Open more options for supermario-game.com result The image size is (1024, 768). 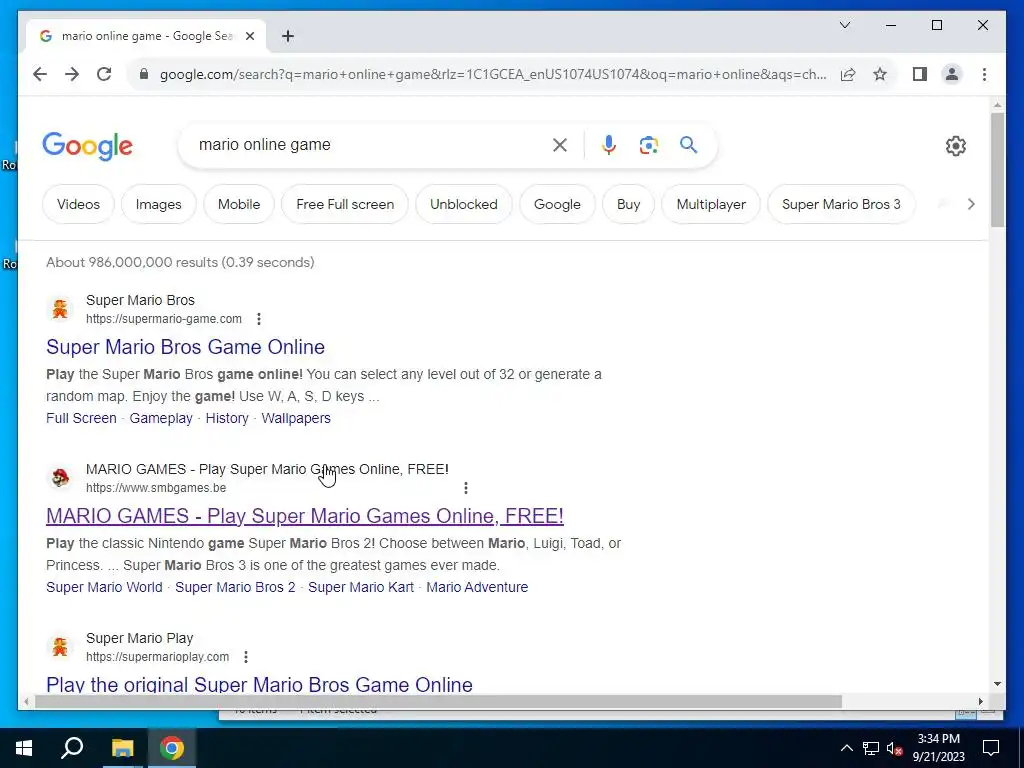(259, 319)
